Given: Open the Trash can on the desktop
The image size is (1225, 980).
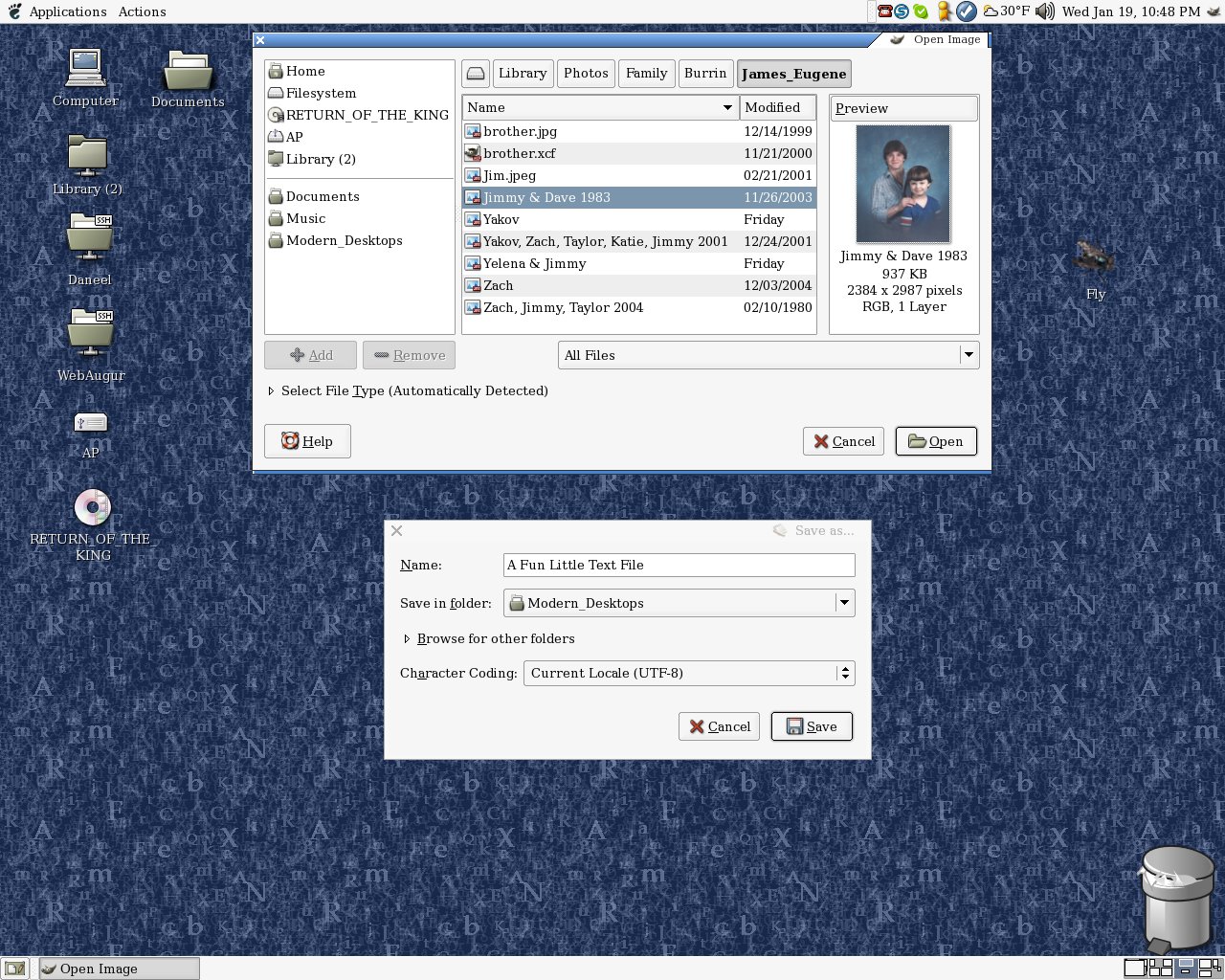Looking at the screenshot, I should point(1176,898).
